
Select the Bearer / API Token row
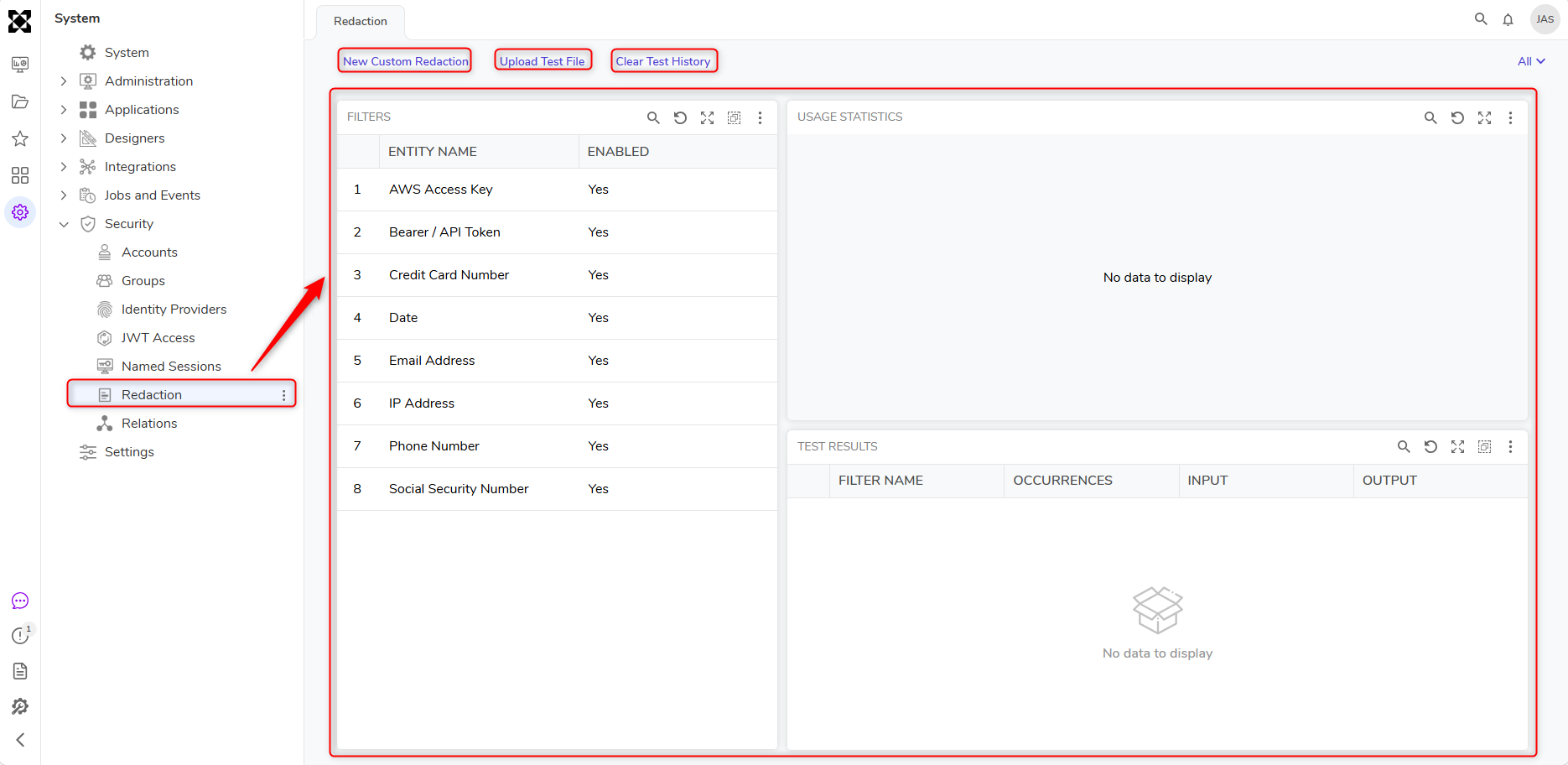tap(557, 232)
